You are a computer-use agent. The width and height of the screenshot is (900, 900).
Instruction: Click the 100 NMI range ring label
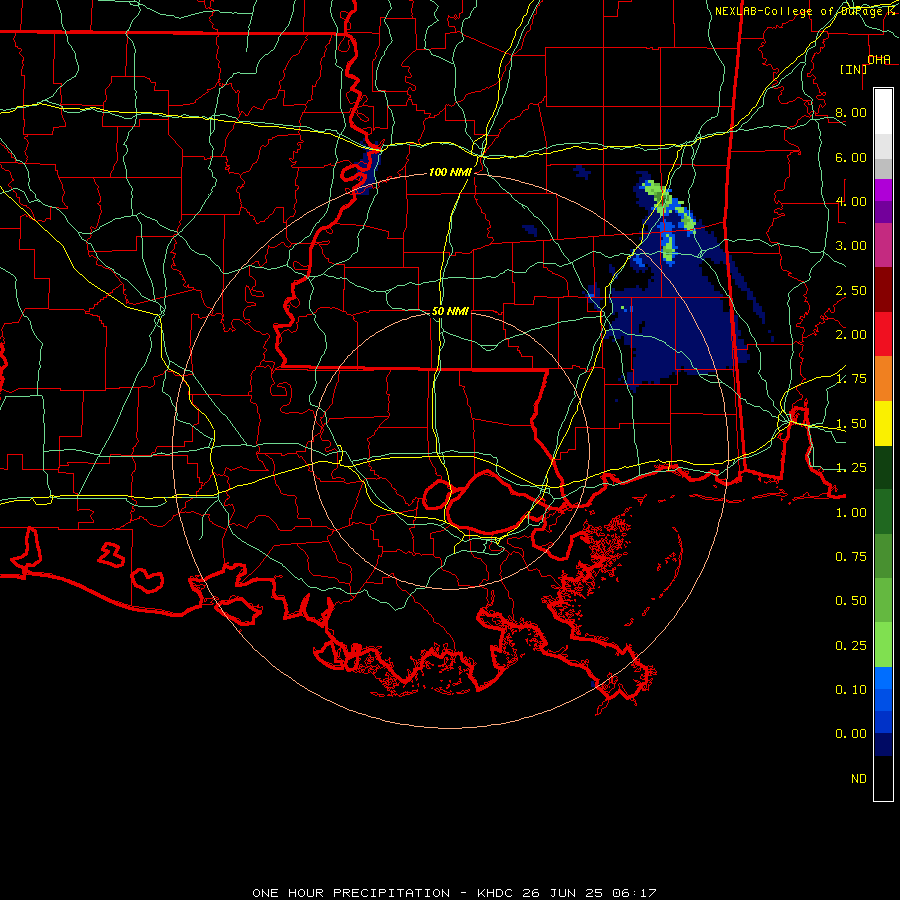coord(451,172)
